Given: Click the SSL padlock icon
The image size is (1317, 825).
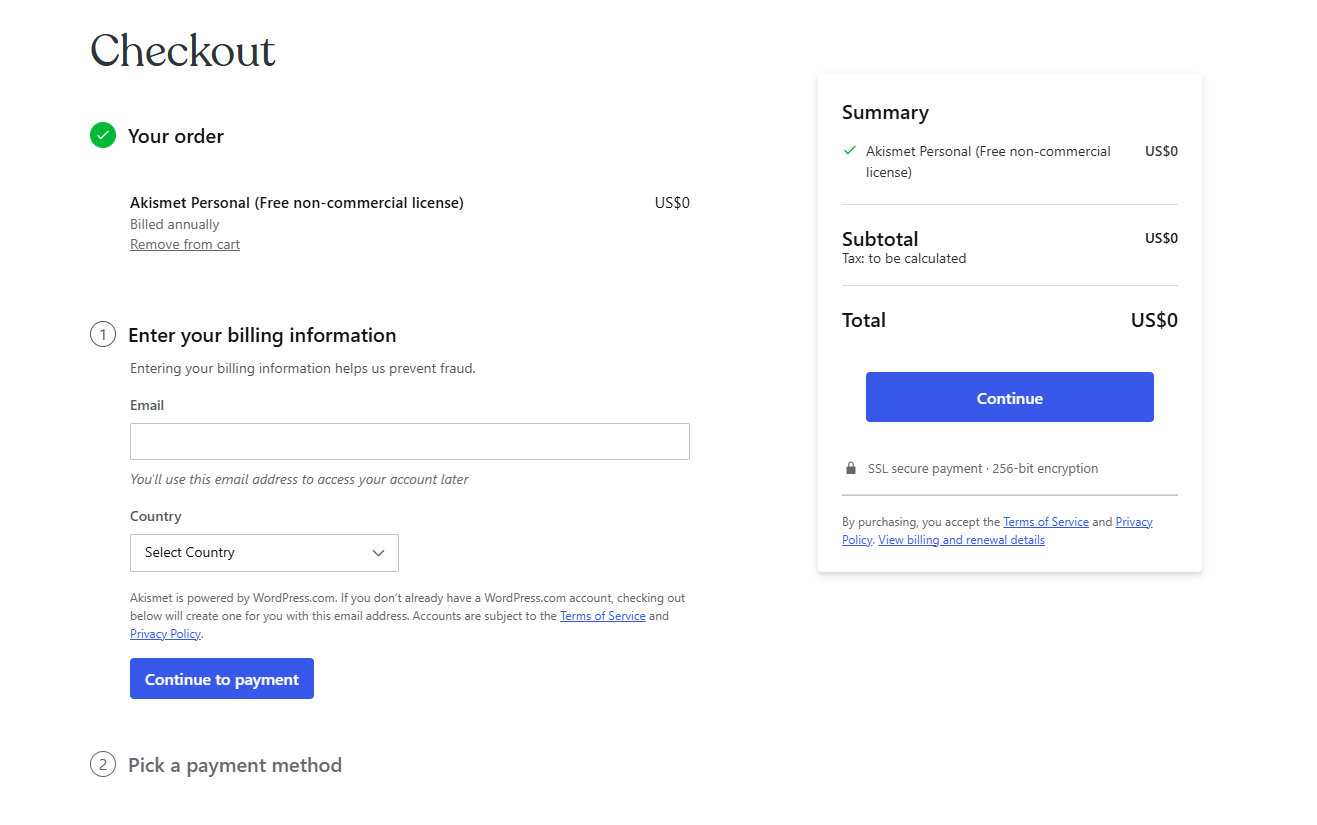Looking at the screenshot, I should [851, 468].
